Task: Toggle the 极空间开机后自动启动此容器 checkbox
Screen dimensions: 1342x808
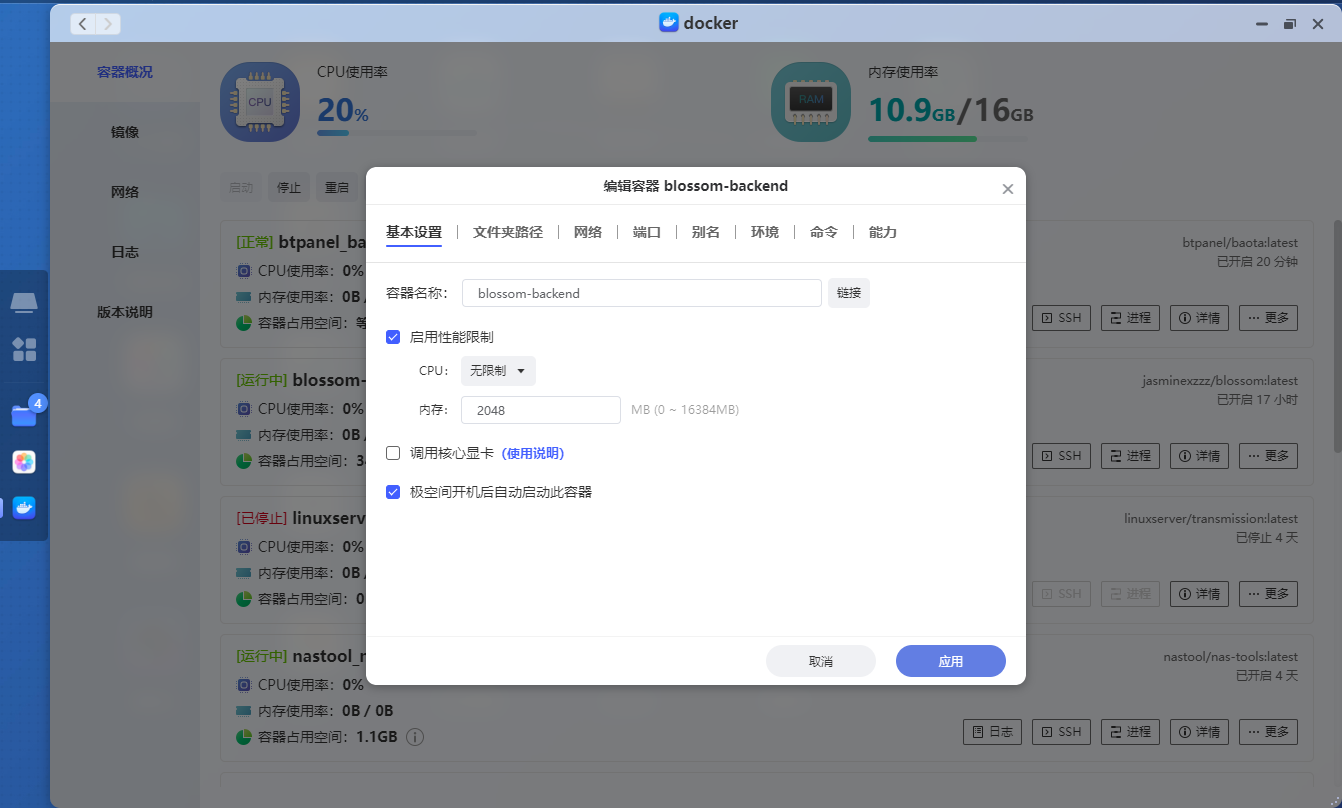Action: point(394,492)
